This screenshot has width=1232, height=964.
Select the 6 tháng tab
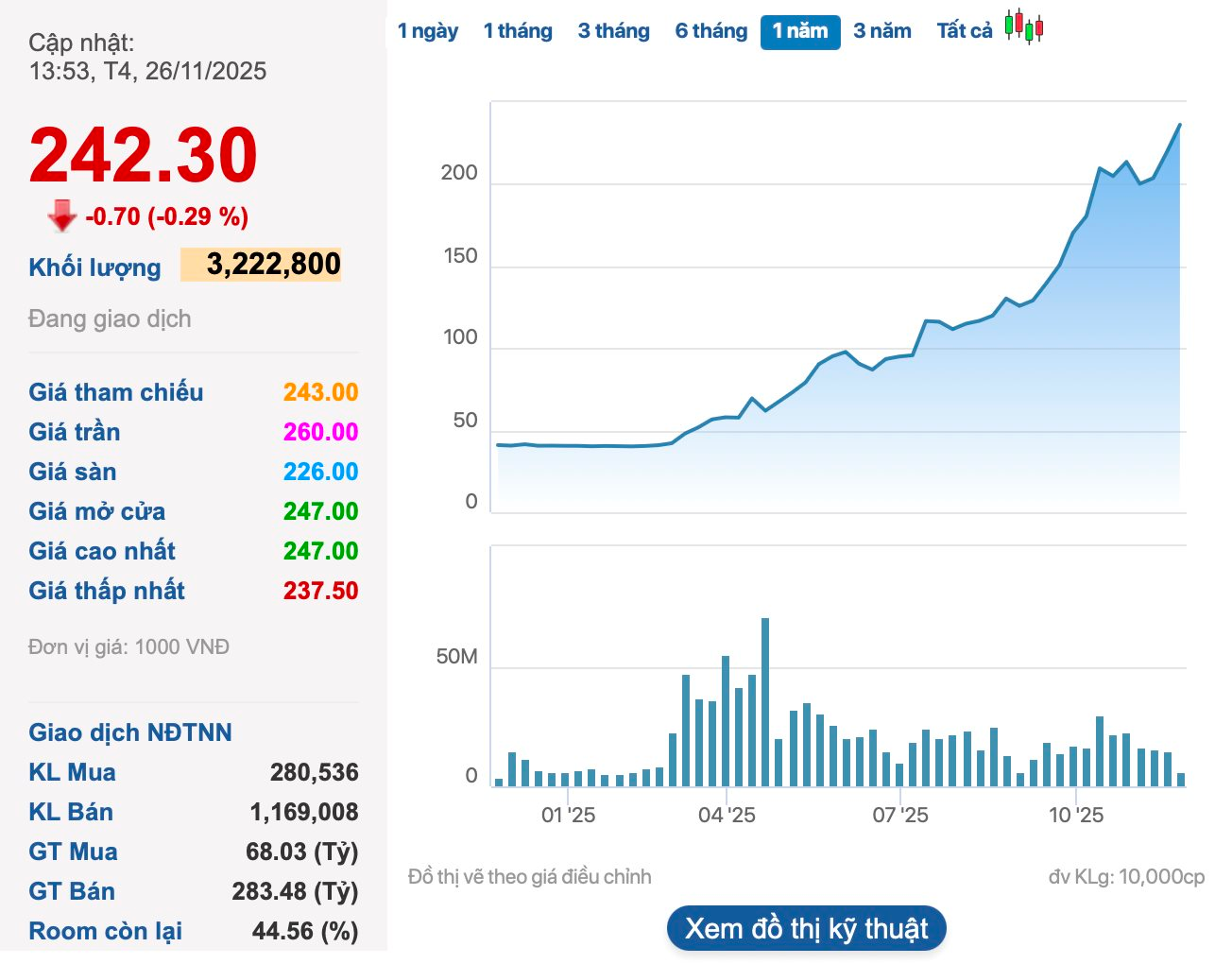710,31
